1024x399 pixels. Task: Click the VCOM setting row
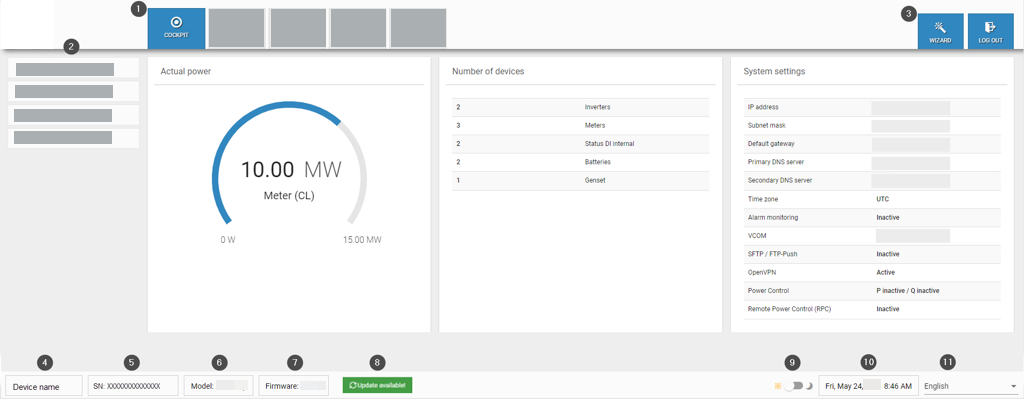click(x=872, y=236)
